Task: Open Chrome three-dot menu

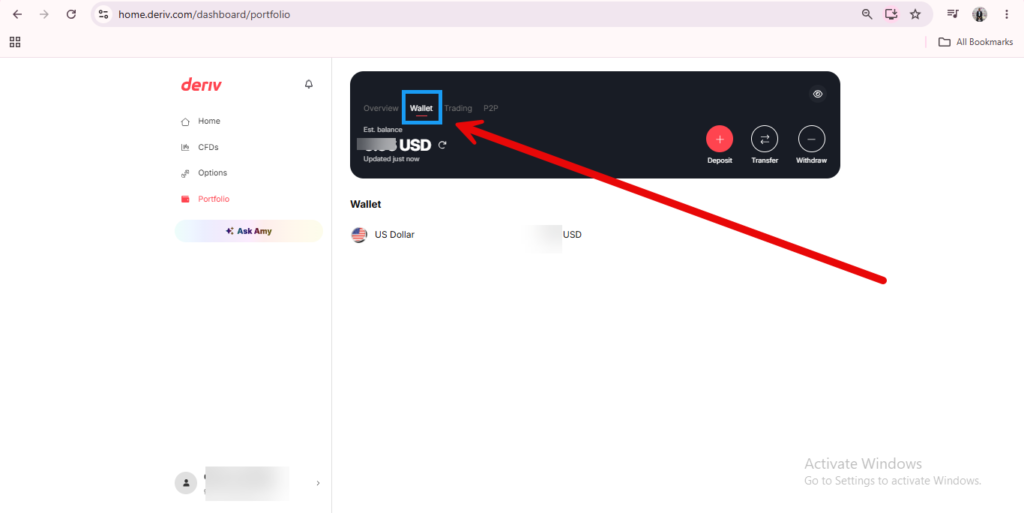Action: 1006,14
